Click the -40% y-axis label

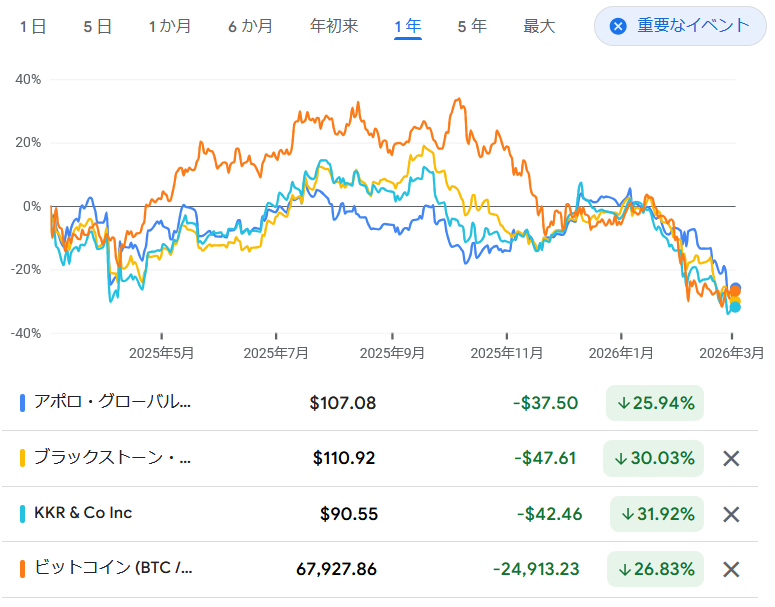(x=26, y=333)
